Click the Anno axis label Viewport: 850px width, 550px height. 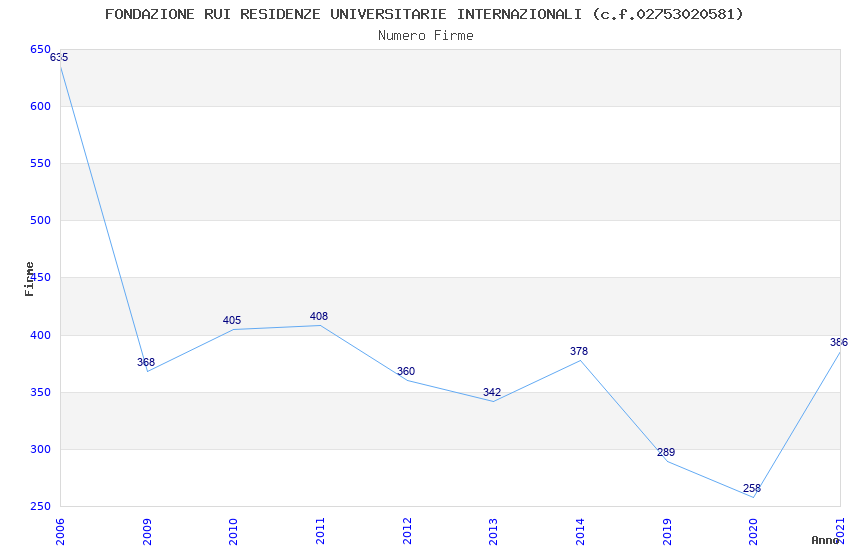[825, 540]
